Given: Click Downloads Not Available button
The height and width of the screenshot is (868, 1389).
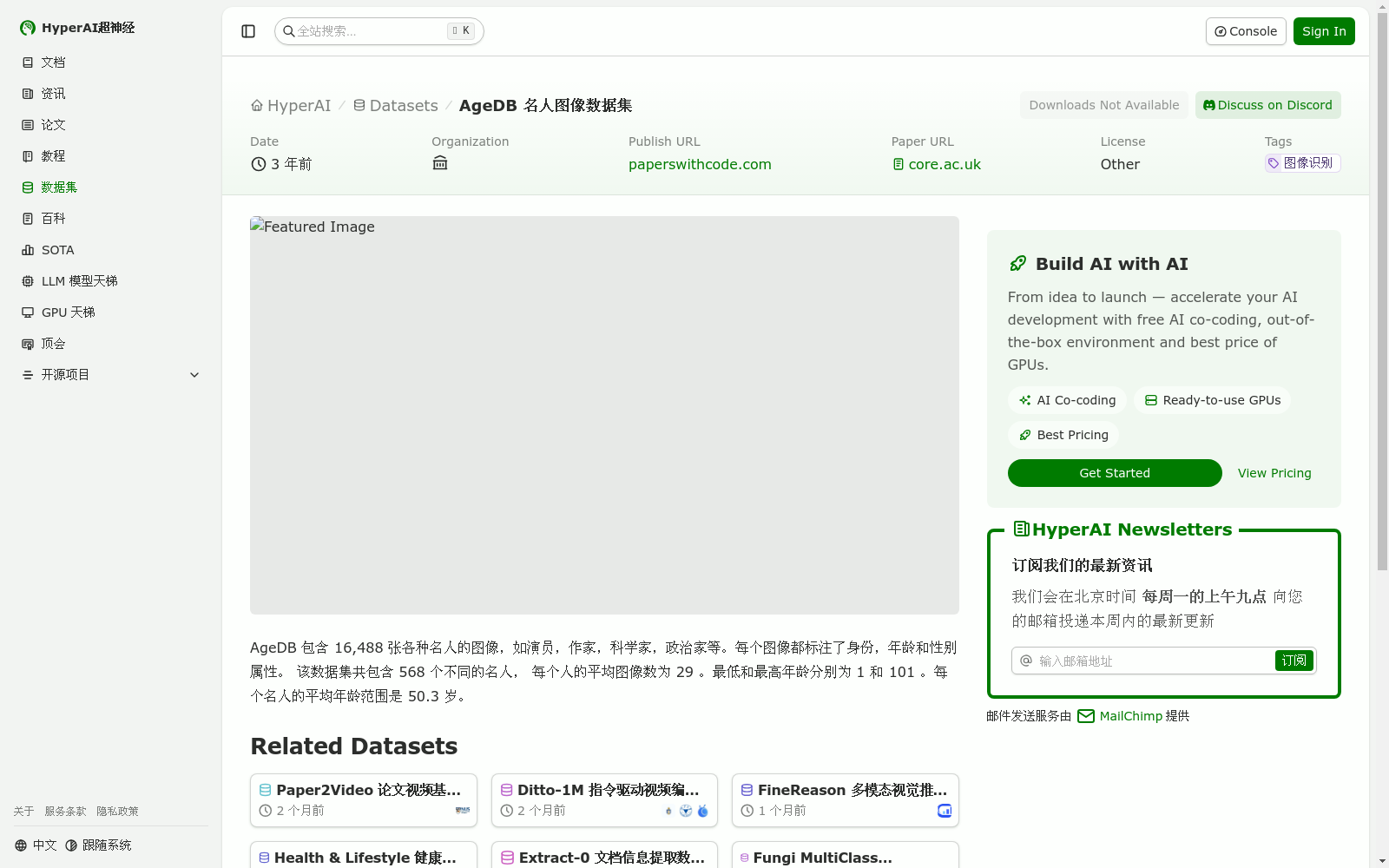Looking at the screenshot, I should click(1104, 105).
